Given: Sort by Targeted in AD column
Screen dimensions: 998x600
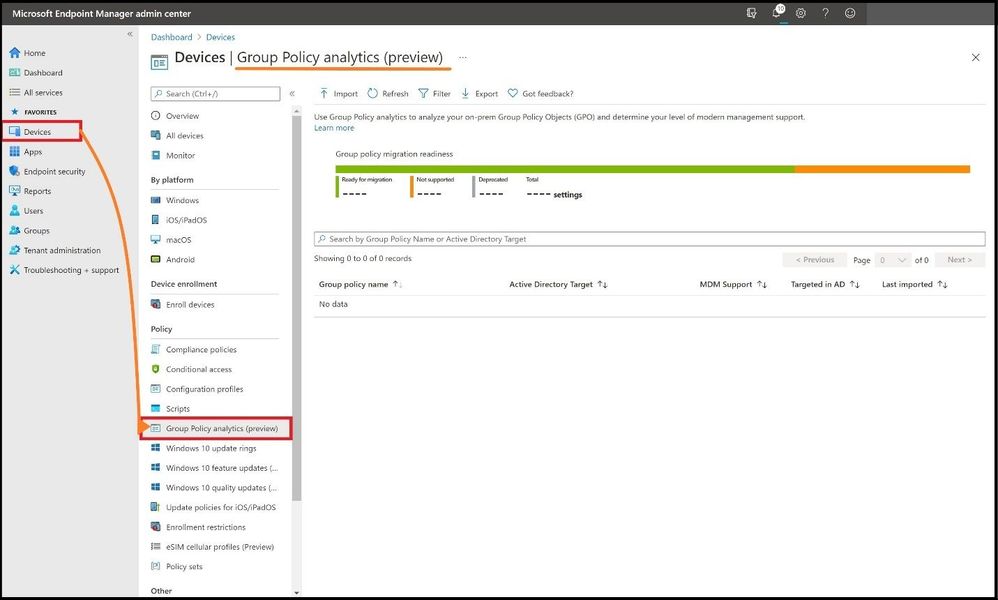Looking at the screenshot, I should coord(826,284).
